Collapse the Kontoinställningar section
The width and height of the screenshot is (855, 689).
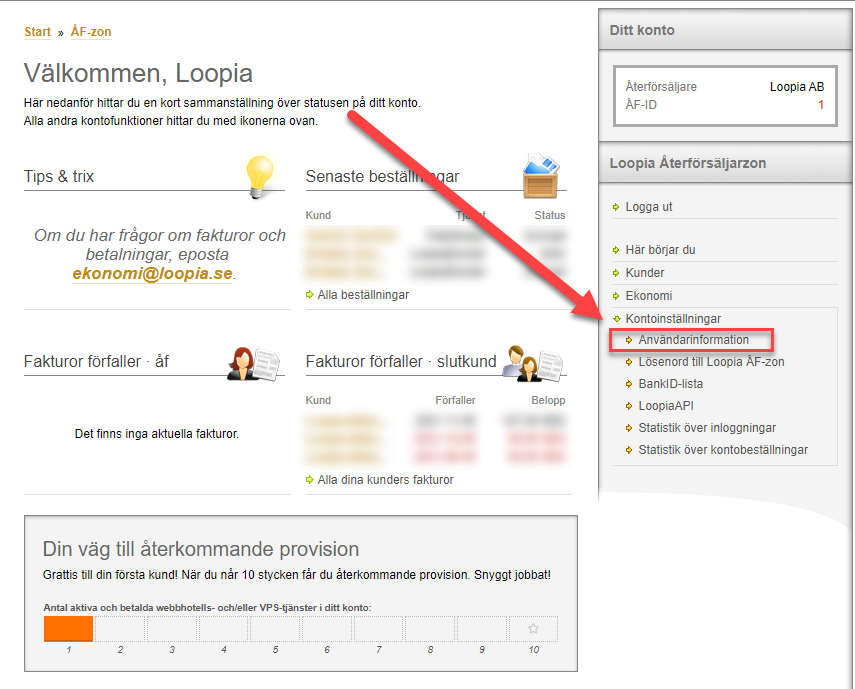click(x=673, y=318)
